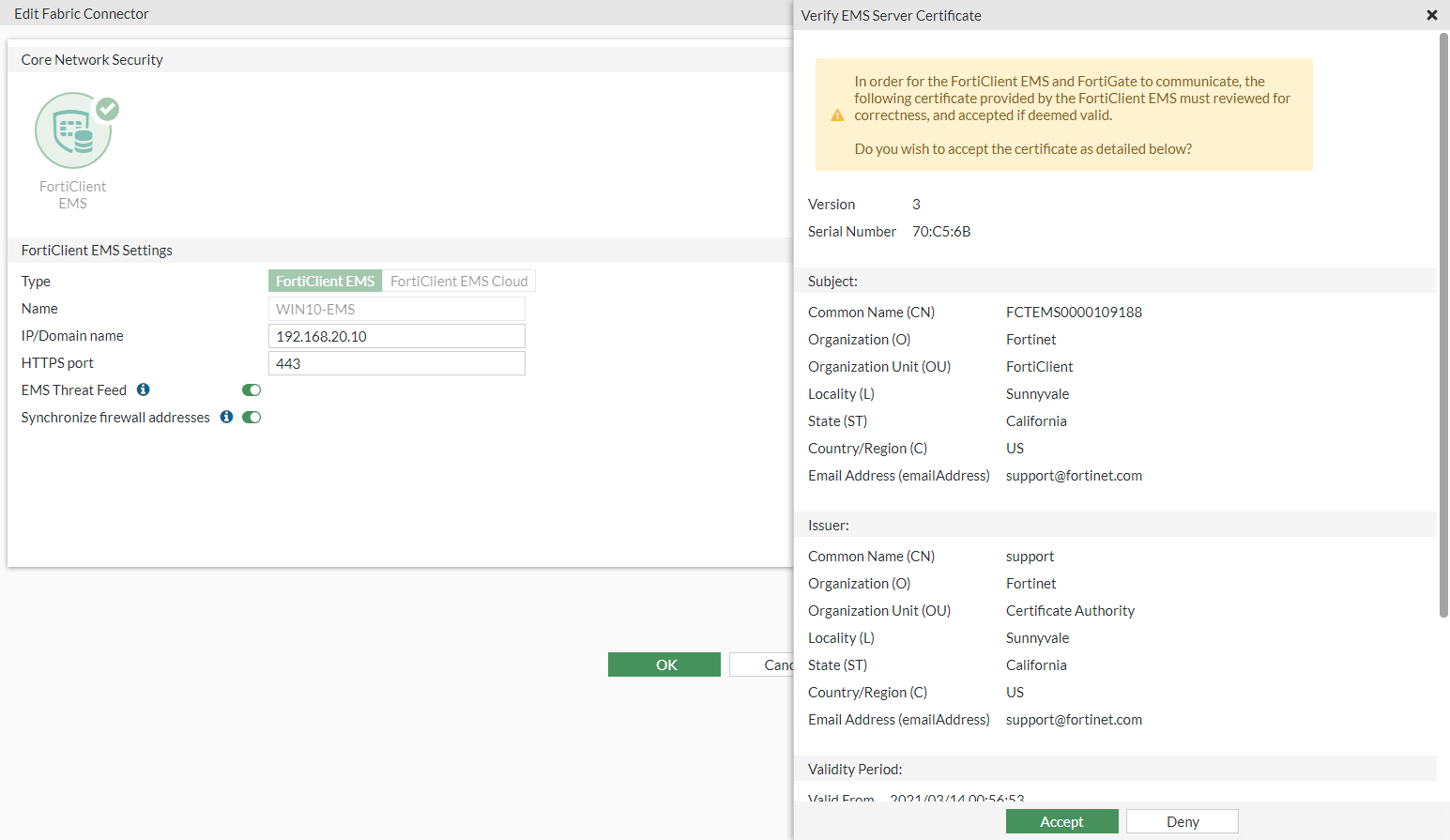Click the FortiClient EMS Settings heading

(97, 251)
